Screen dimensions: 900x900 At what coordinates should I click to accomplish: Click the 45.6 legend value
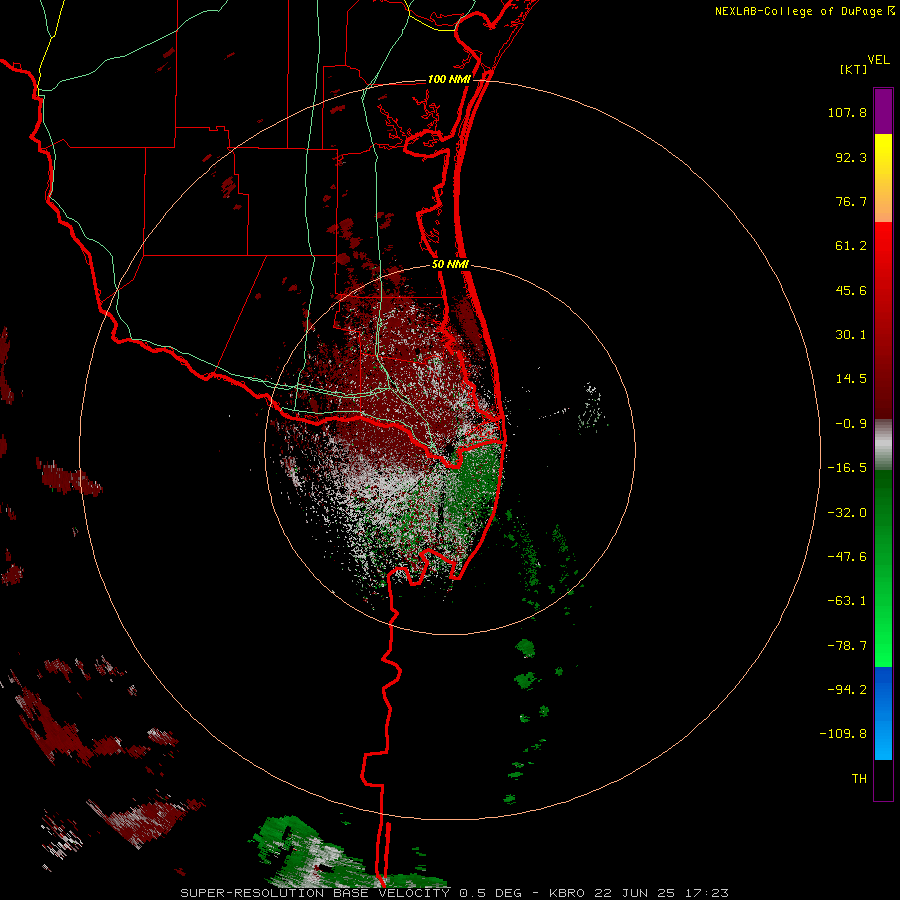[x=851, y=290]
